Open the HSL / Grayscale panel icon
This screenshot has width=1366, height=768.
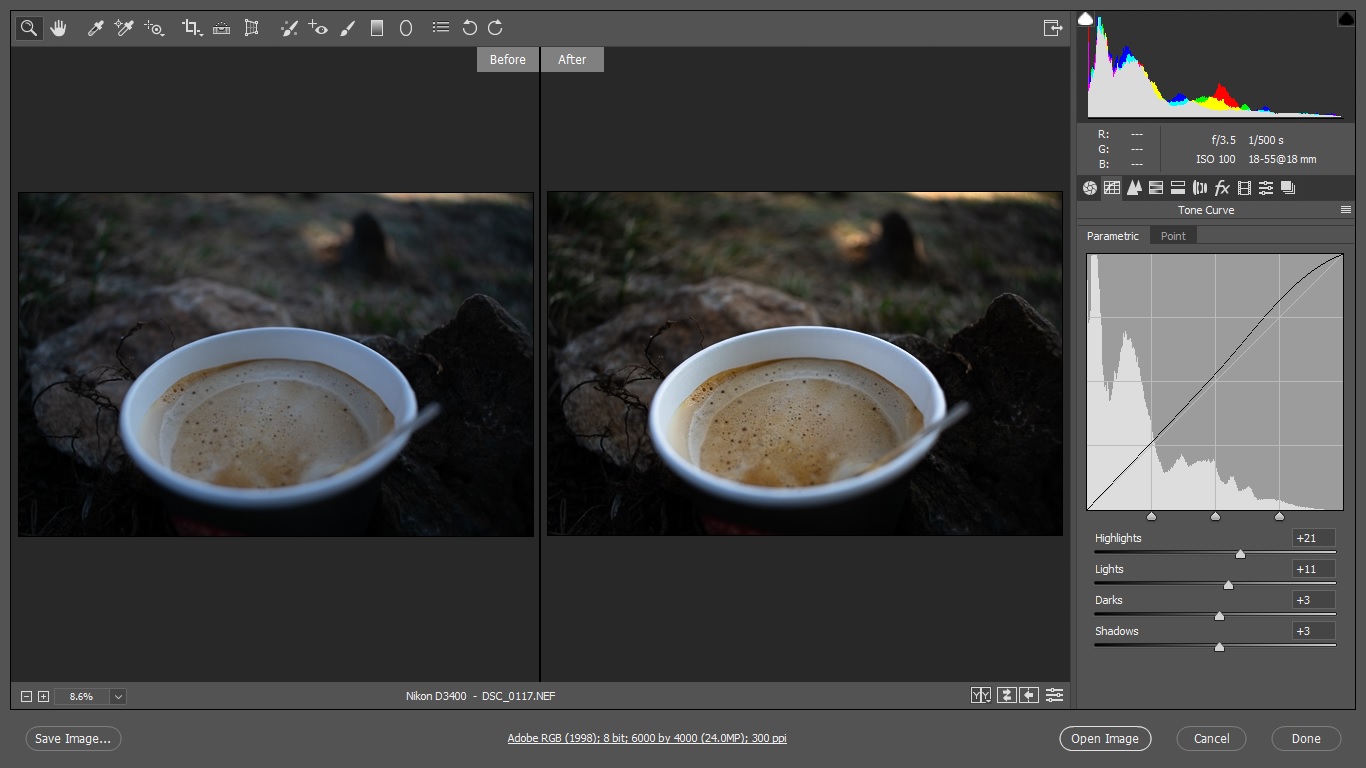(x=1156, y=188)
